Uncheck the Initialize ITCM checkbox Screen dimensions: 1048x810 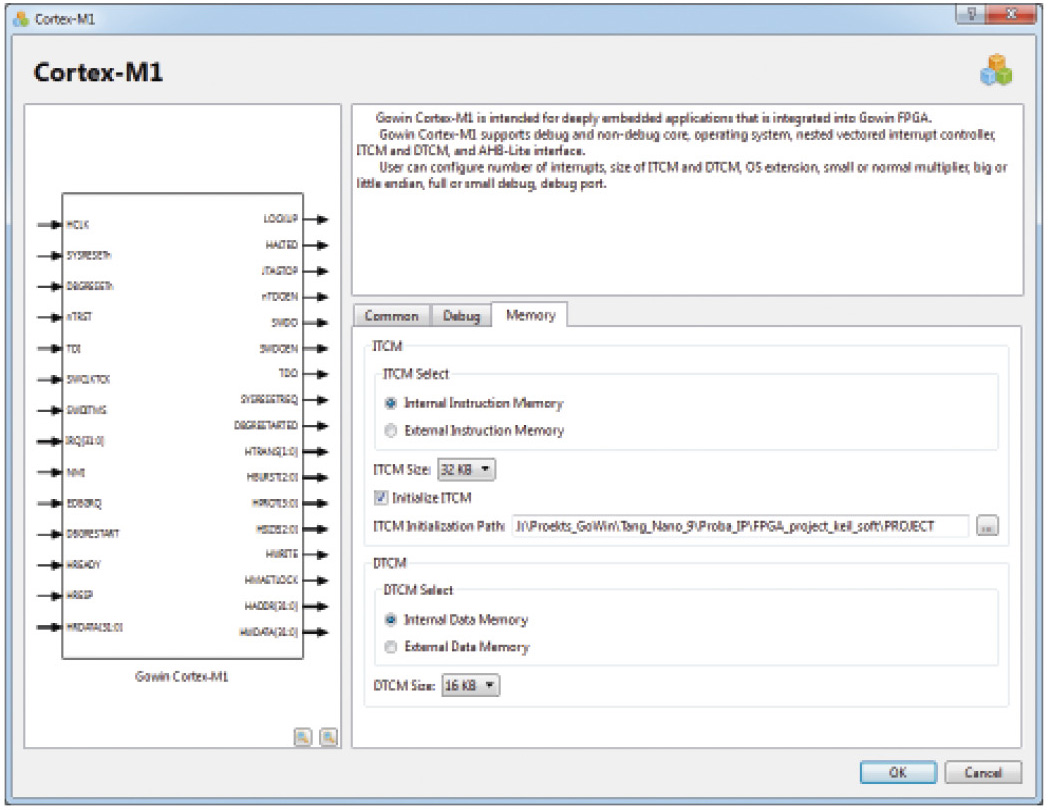click(378, 497)
